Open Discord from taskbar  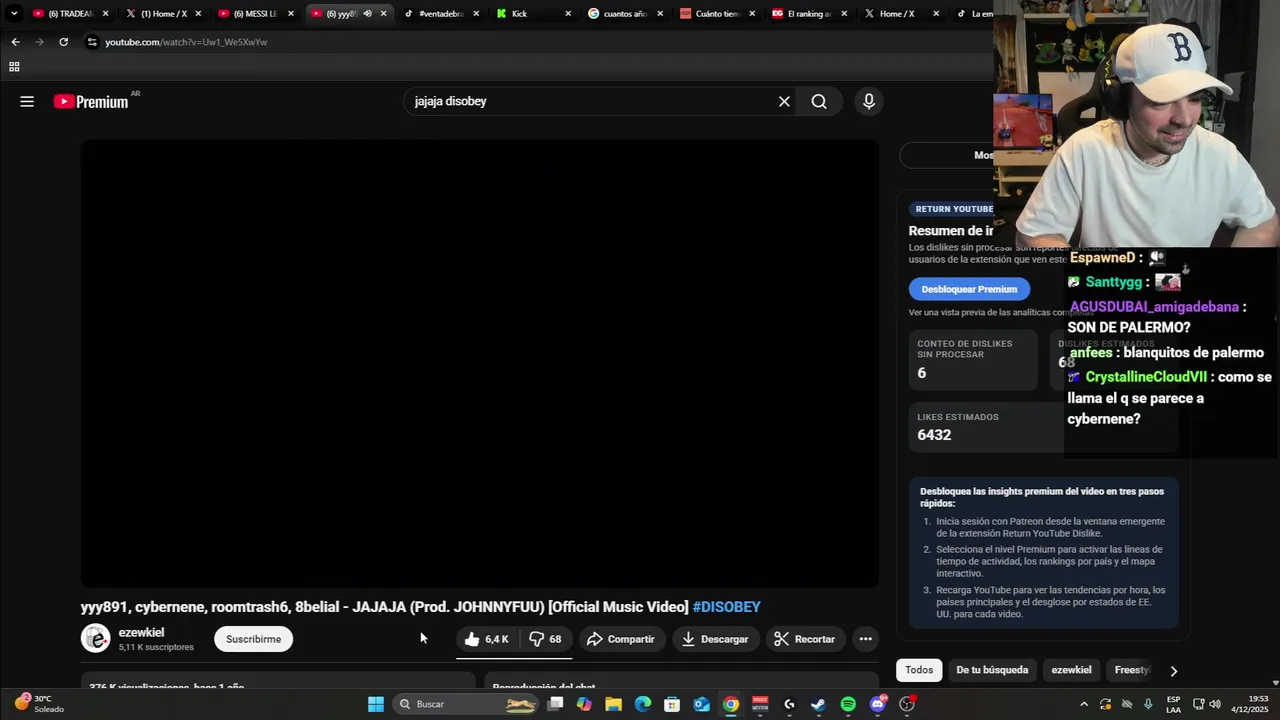(x=878, y=704)
